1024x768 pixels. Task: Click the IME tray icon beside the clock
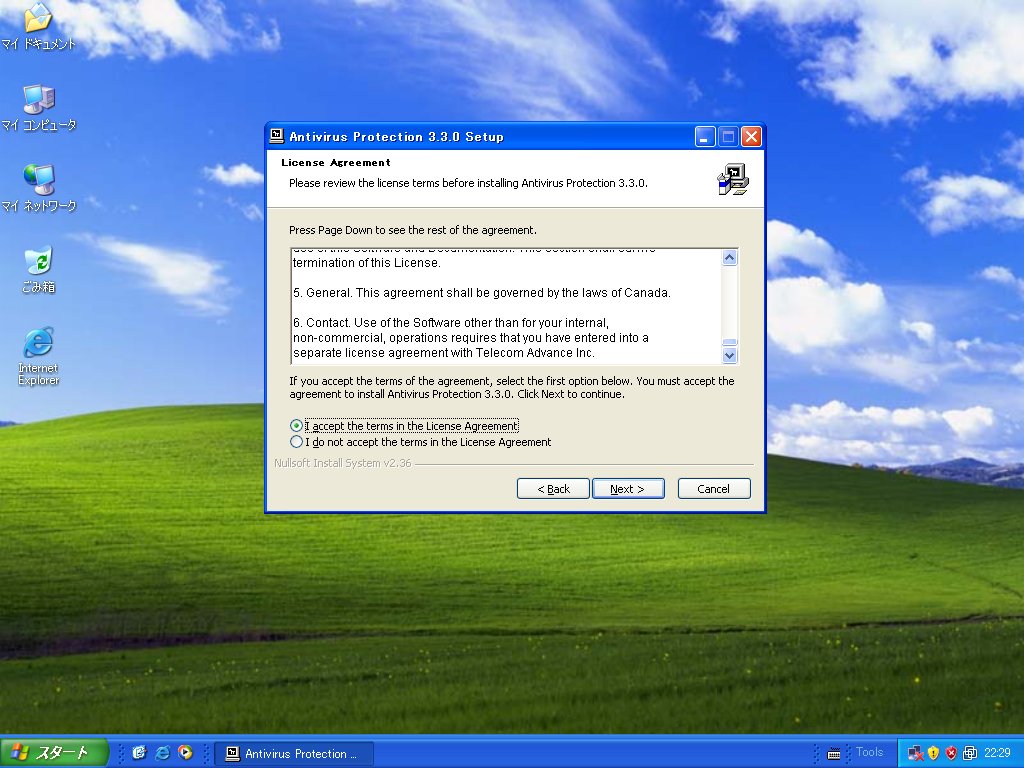[x=970, y=754]
